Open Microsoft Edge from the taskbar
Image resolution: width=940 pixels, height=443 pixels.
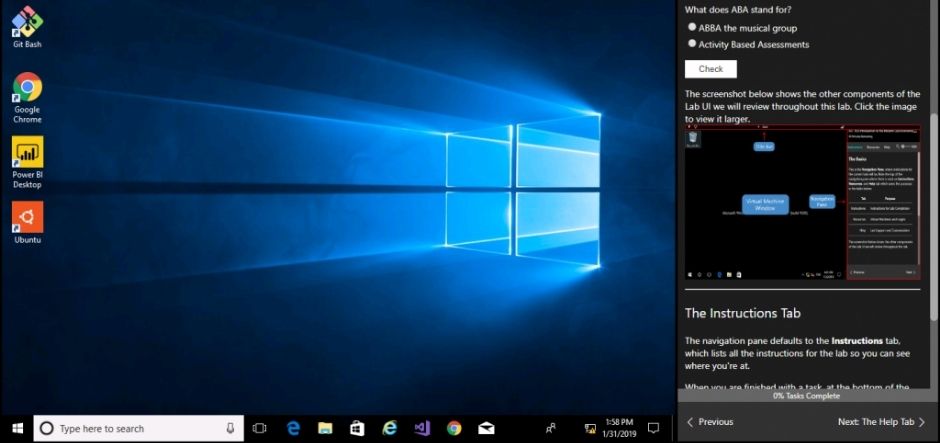tap(294, 428)
